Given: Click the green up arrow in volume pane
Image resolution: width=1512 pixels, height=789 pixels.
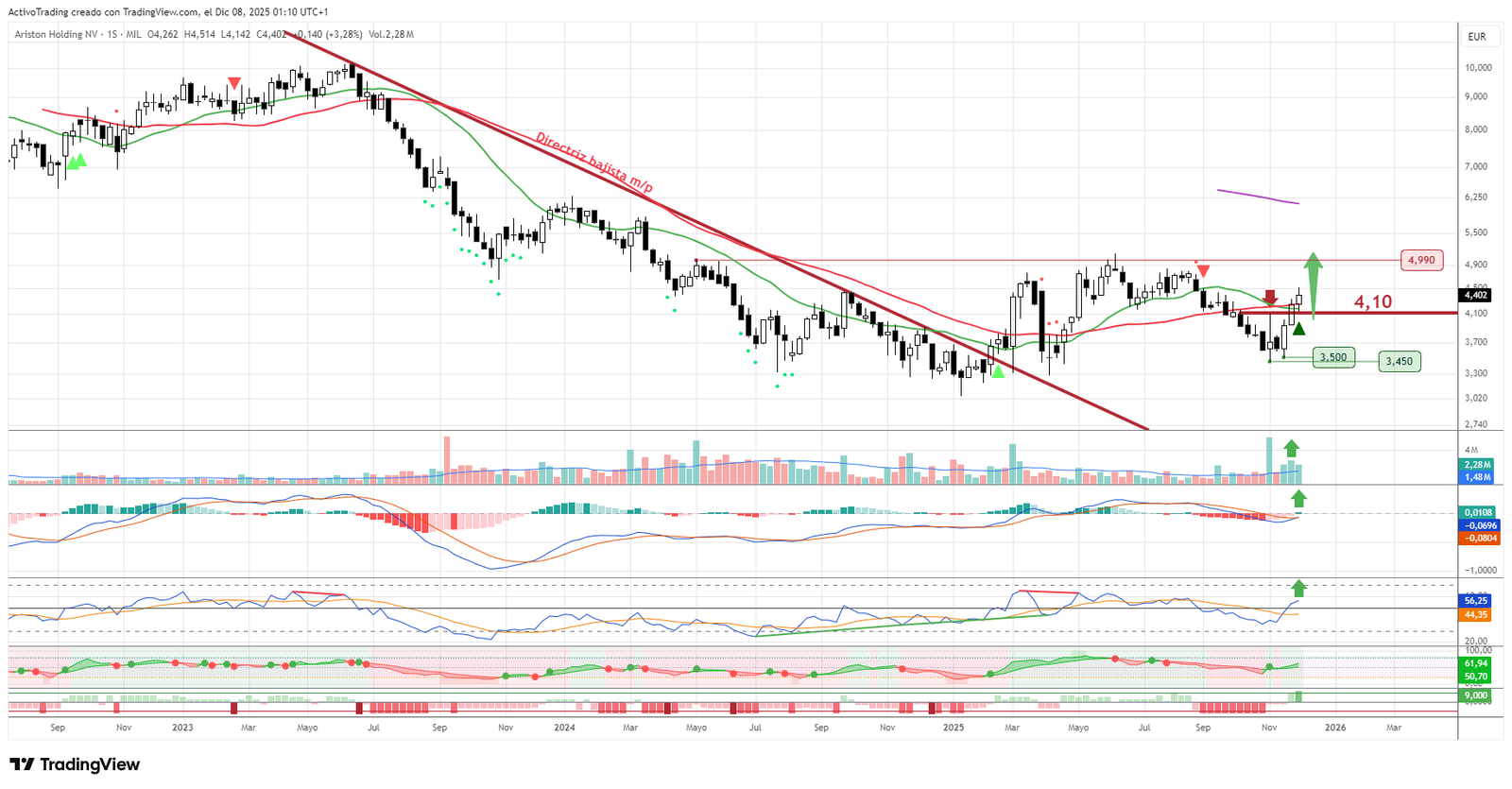Looking at the screenshot, I should click(x=1292, y=448).
